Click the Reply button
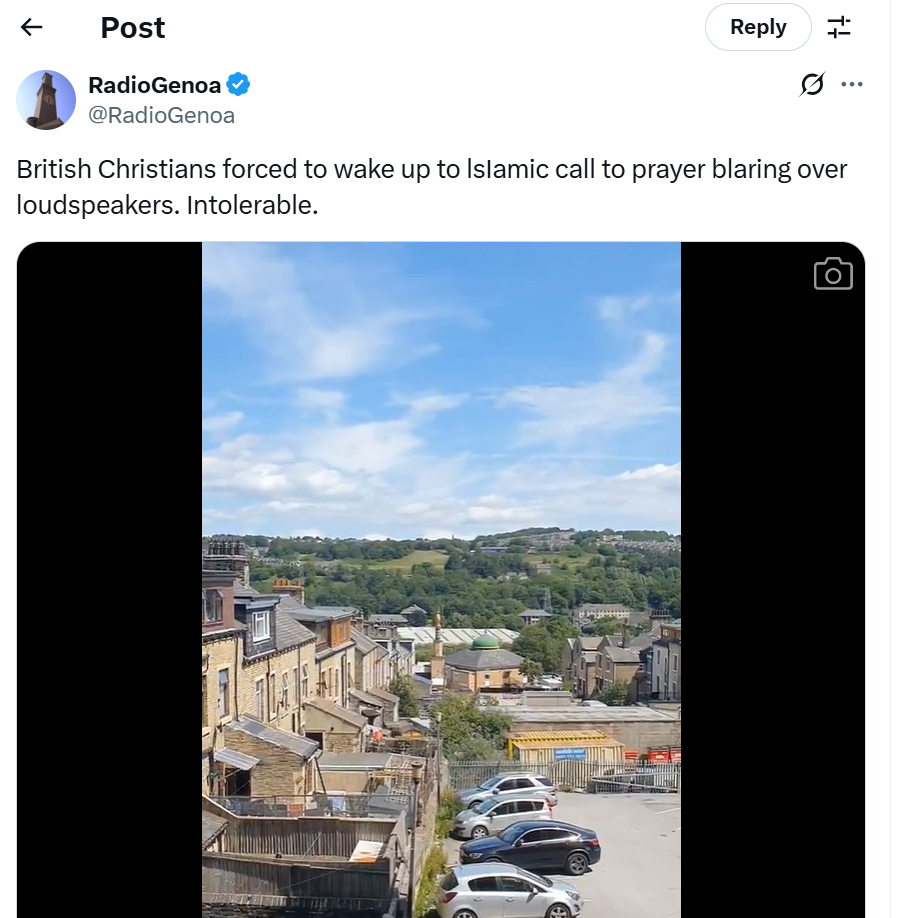The height and width of the screenshot is (918, 919). coord(757,27)
